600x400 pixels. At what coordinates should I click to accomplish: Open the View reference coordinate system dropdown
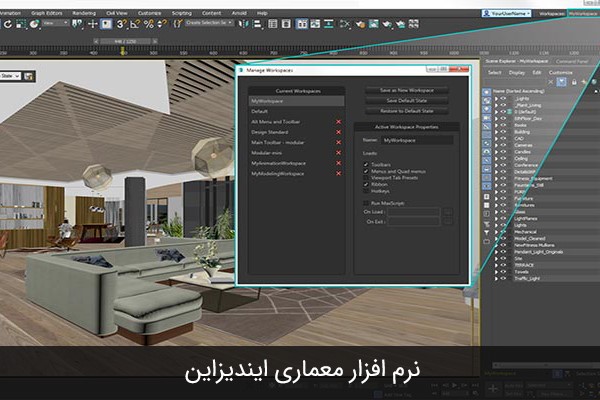(x=55, y=23)
